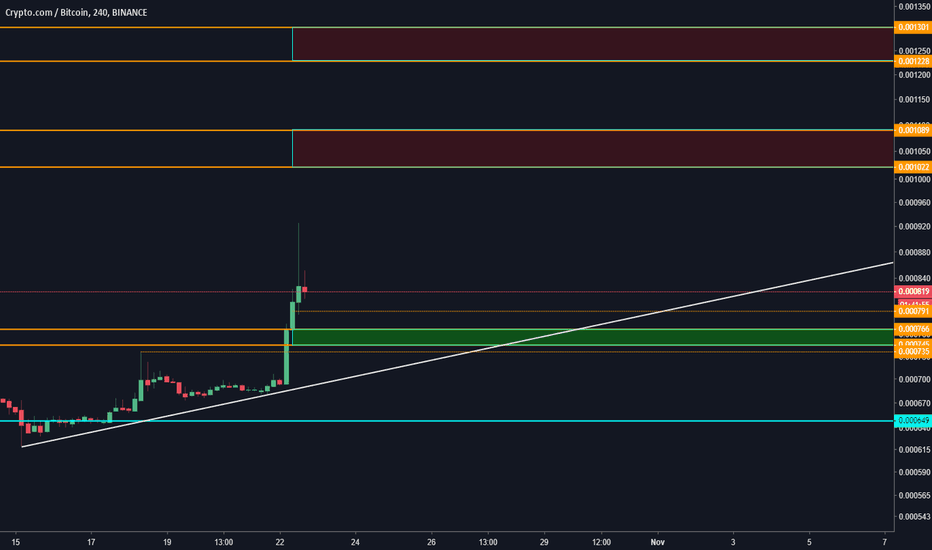Select the red 0.000819 current price label

912,291
